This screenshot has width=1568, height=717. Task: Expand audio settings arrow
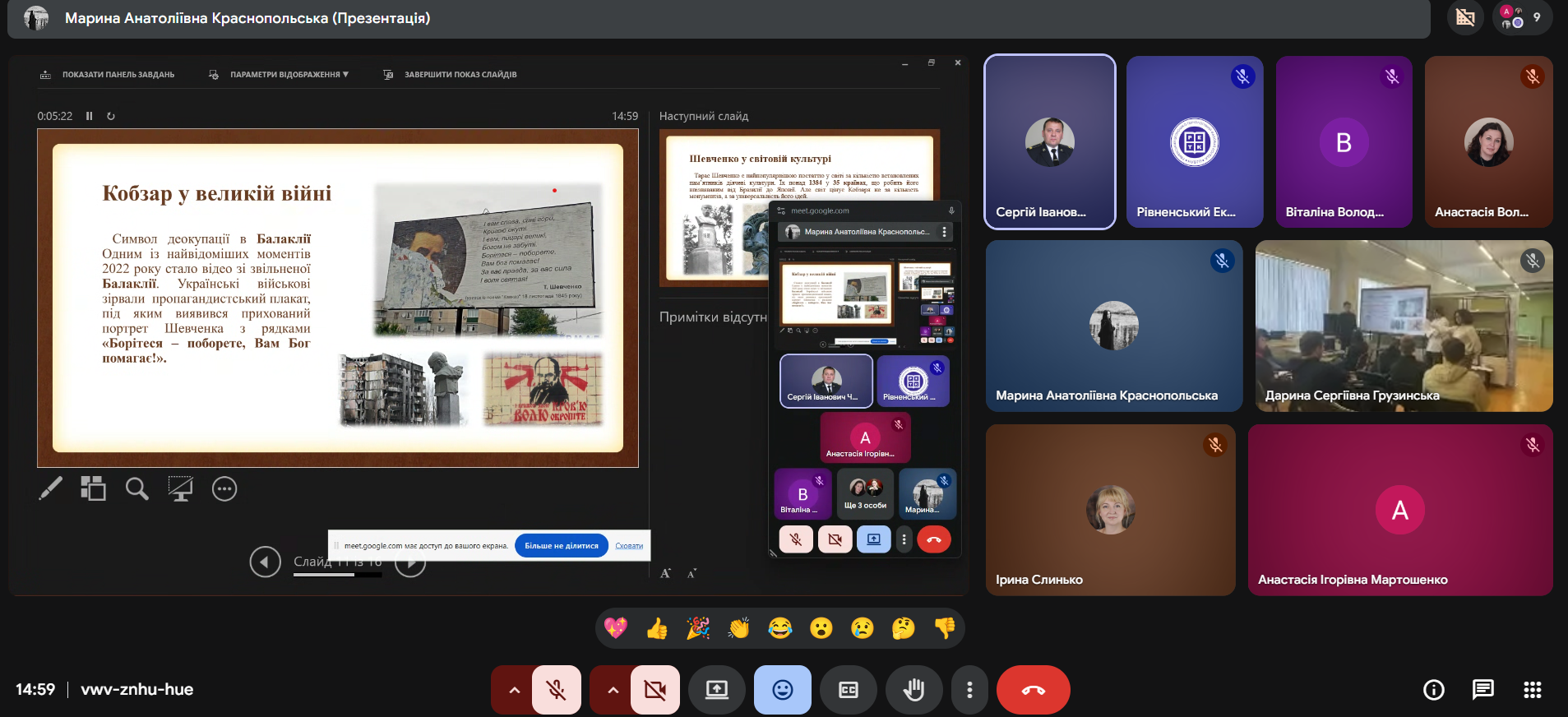pyautogui.click(x=514, y=690)
